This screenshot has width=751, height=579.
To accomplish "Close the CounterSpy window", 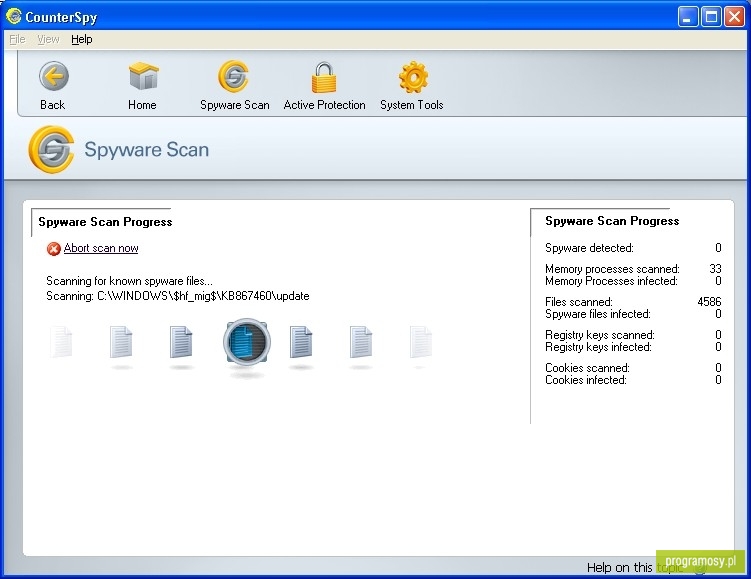I will (x=734, y=17).
